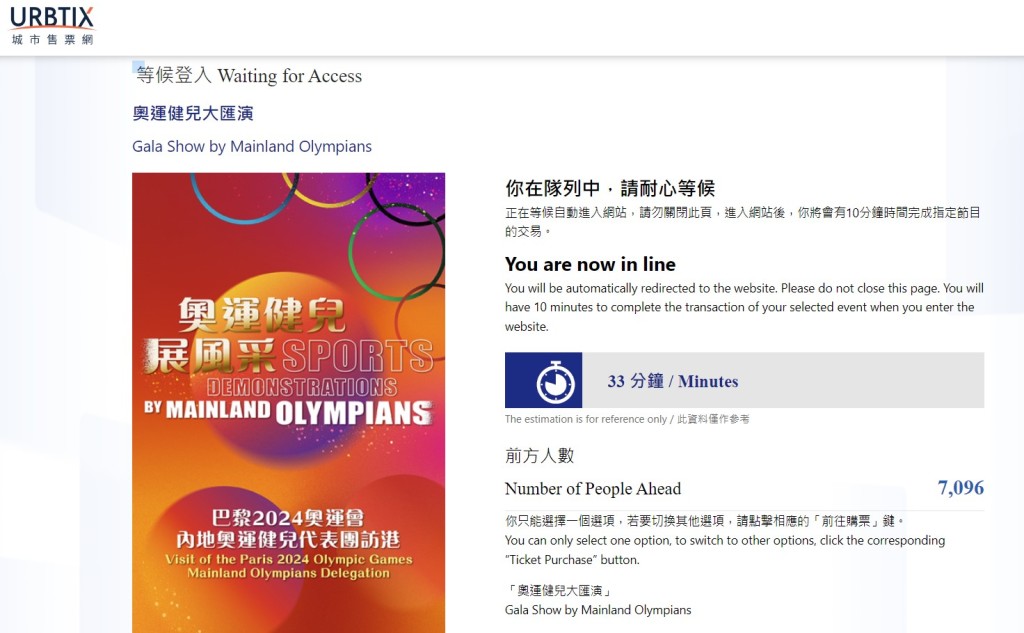The image size is (1024, 633).
Task: Click the 奧運健兒大匯演 event title
Action: pos(193,113)
